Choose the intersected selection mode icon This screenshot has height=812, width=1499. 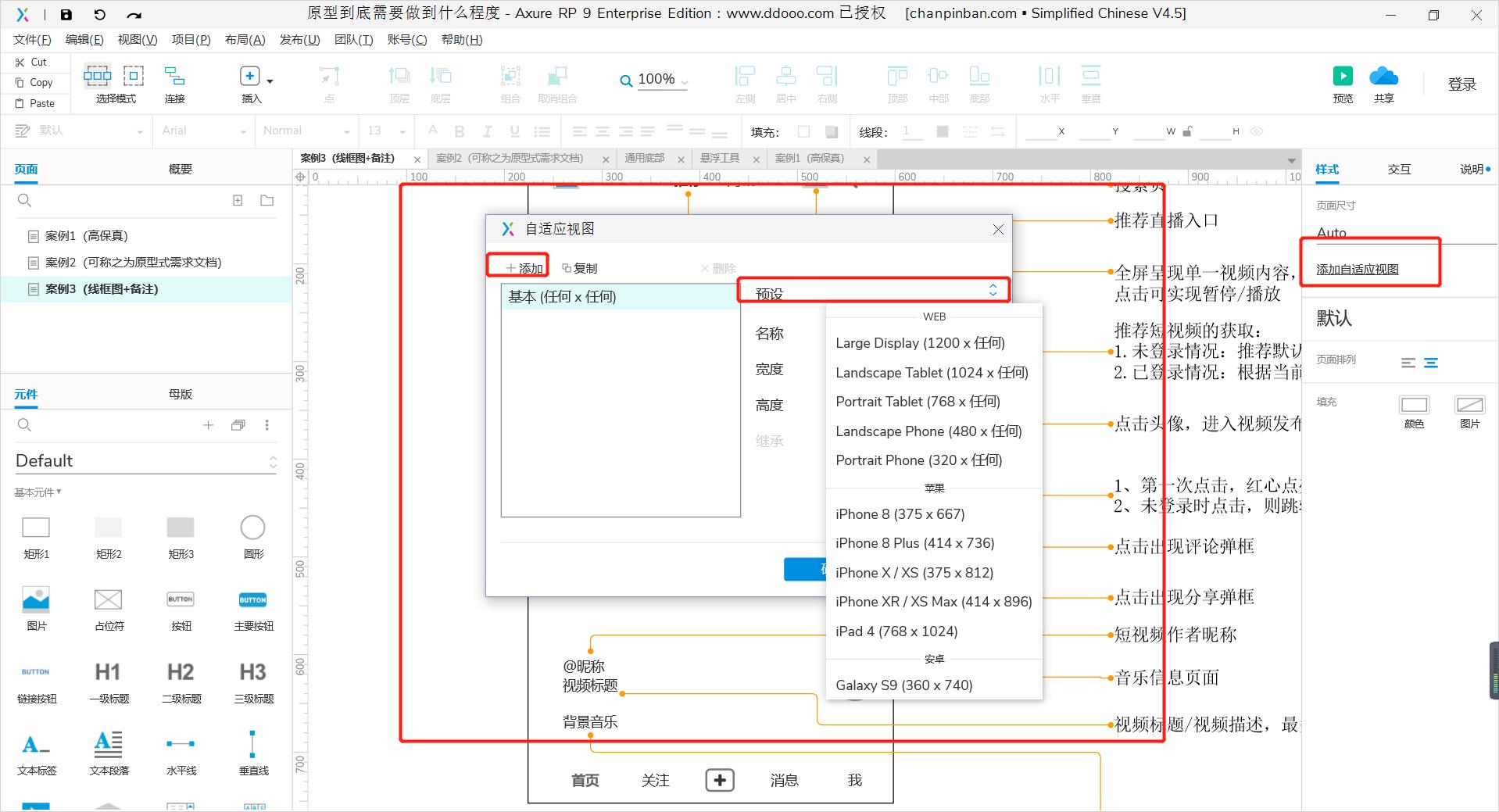97,76
